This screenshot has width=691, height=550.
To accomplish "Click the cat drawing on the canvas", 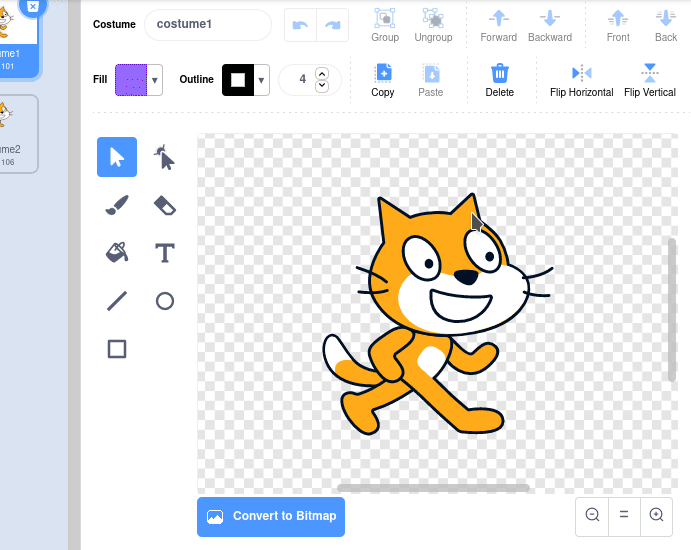I will (x=436, y=314).
